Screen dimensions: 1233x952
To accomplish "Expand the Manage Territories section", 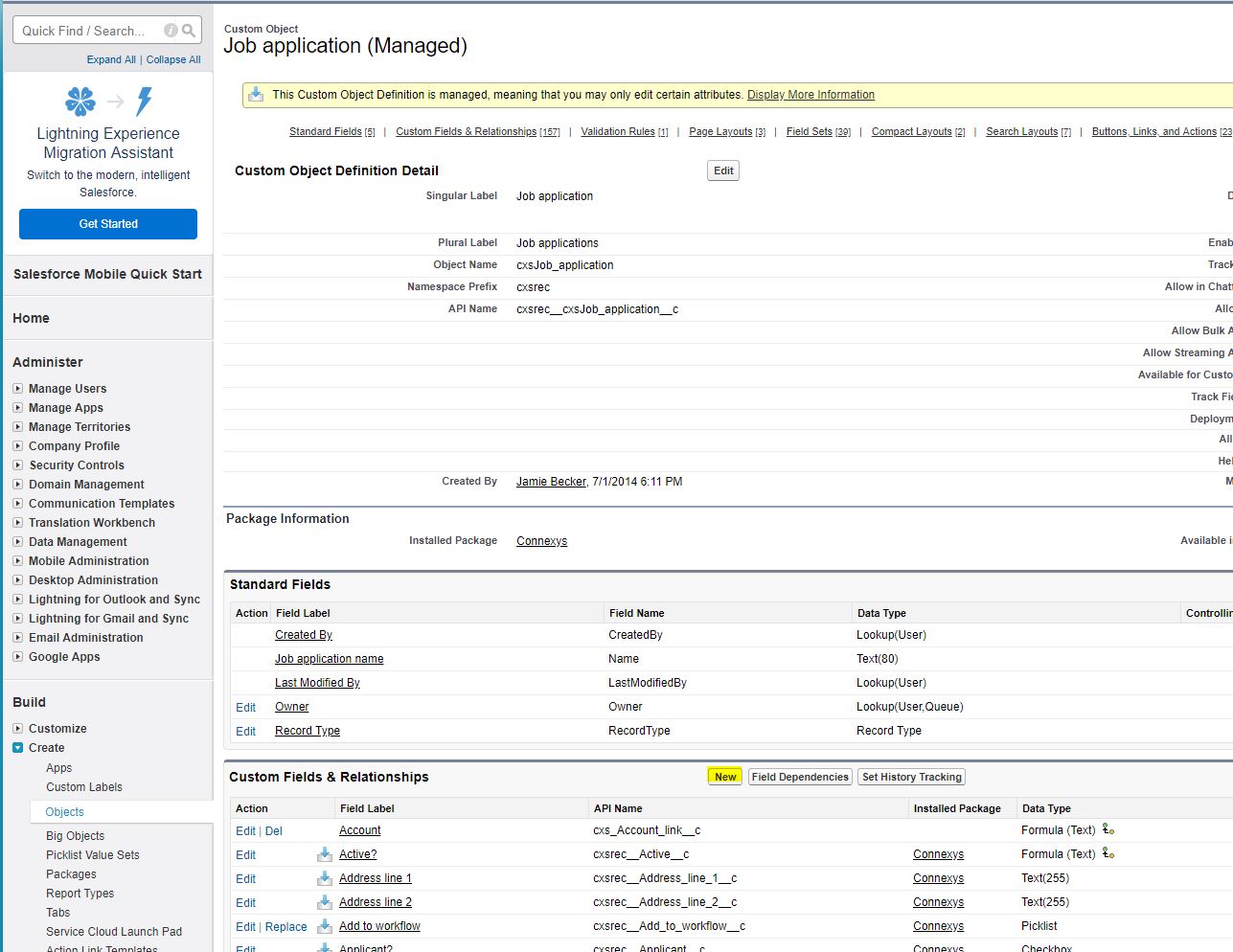I will (17, 427).
